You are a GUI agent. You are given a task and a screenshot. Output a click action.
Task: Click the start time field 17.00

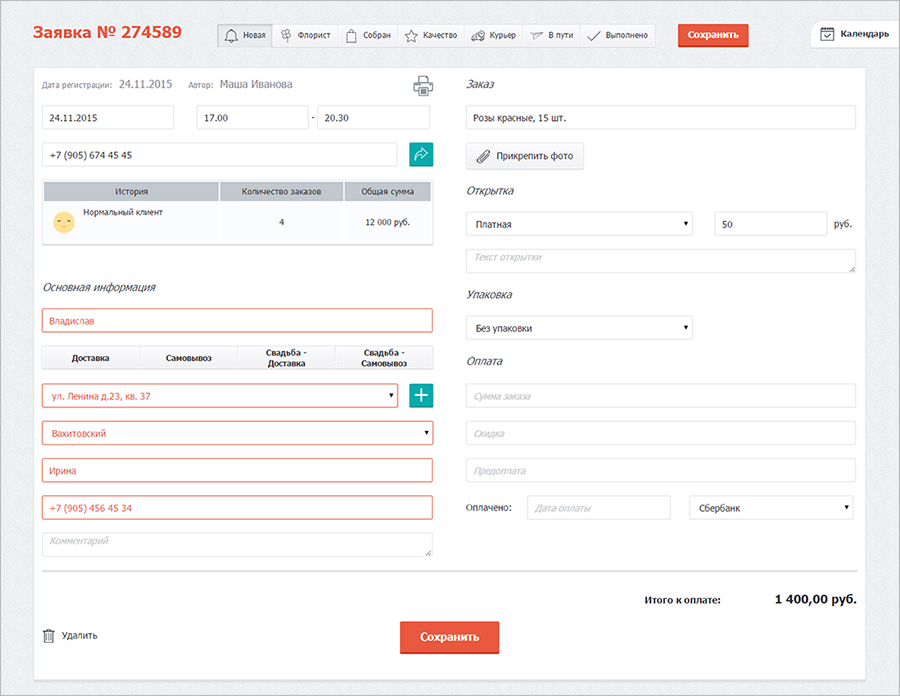[x=253, y=117]
